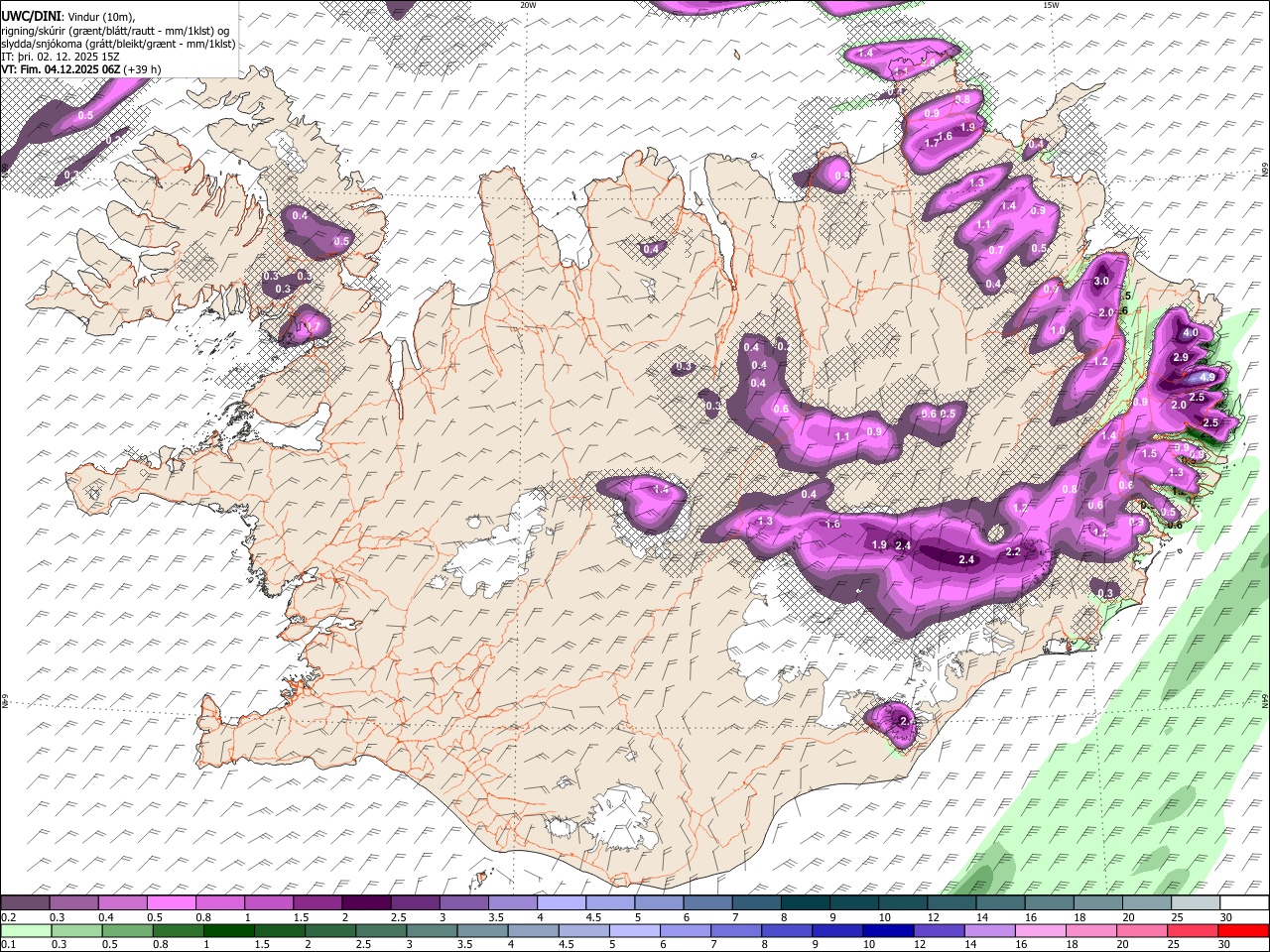The image size is (1270, 952).
Task: Click the '3.0' precipitation value label
Action: [1101, 282]
